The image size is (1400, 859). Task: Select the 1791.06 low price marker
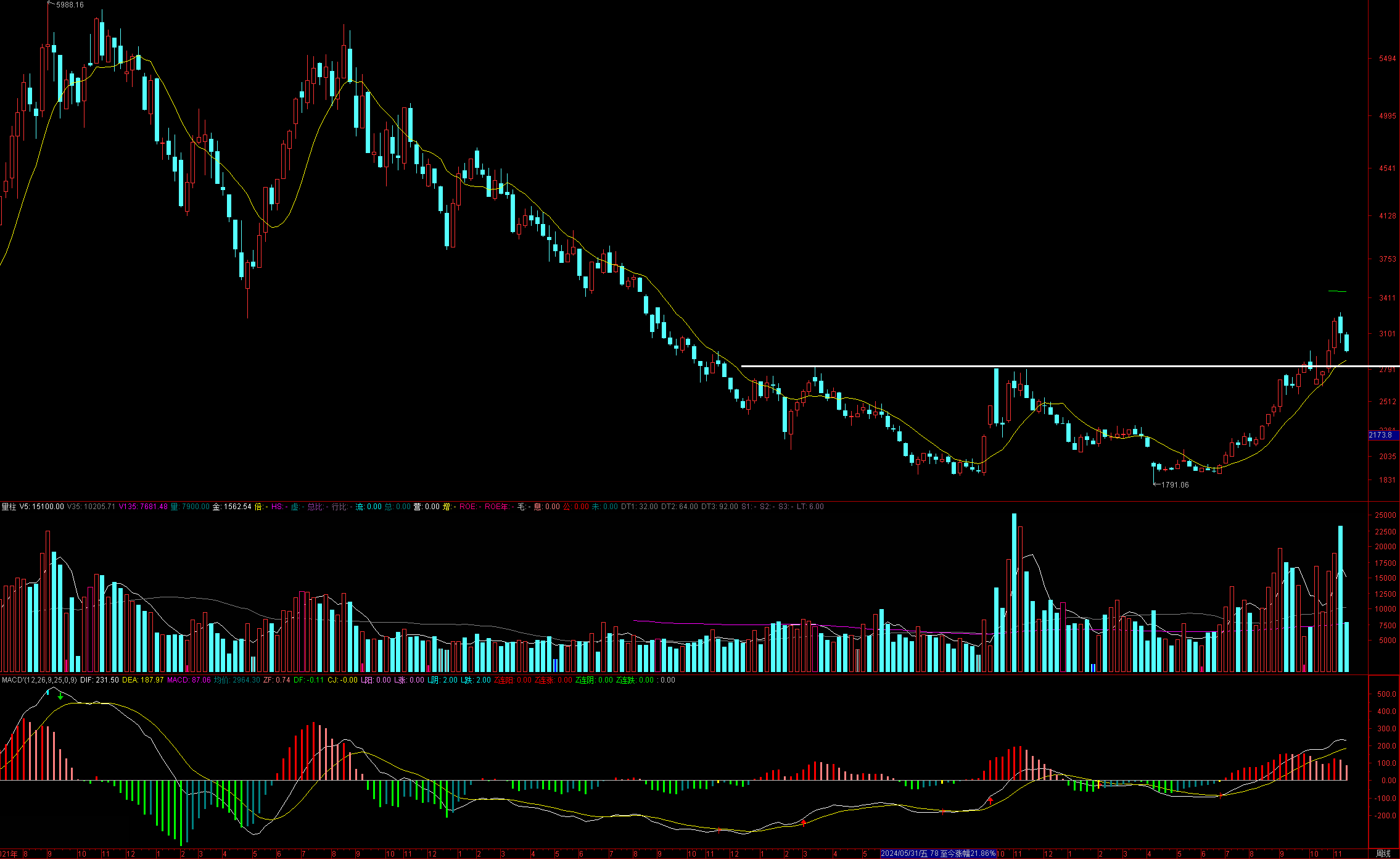[x=1174, y=485]
